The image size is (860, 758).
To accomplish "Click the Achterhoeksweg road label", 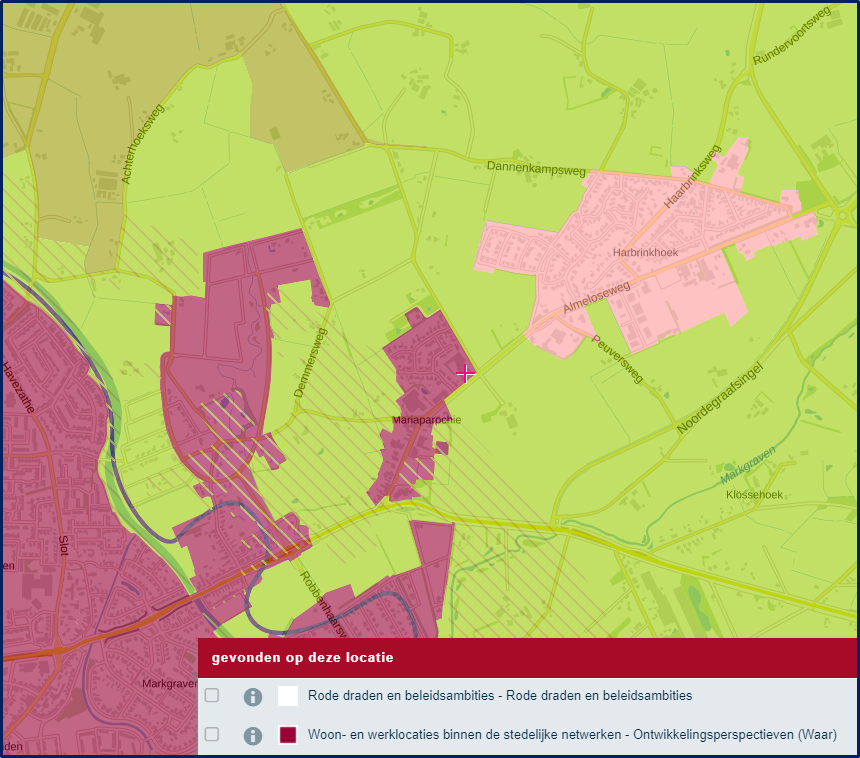I will [142, 144].
